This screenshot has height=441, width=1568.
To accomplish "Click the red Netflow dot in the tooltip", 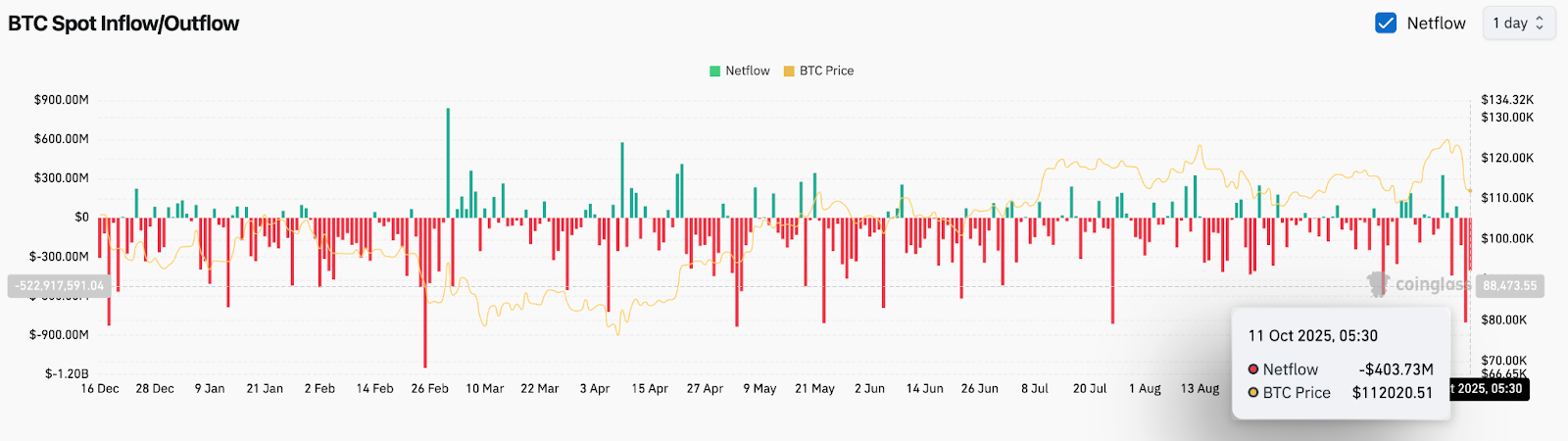I will 1252,369.
